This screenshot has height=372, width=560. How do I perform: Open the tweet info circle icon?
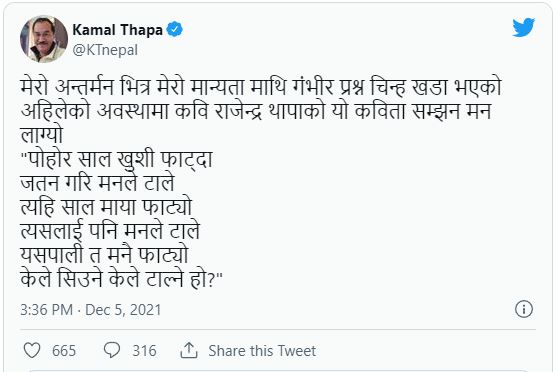tap(524, 309)
